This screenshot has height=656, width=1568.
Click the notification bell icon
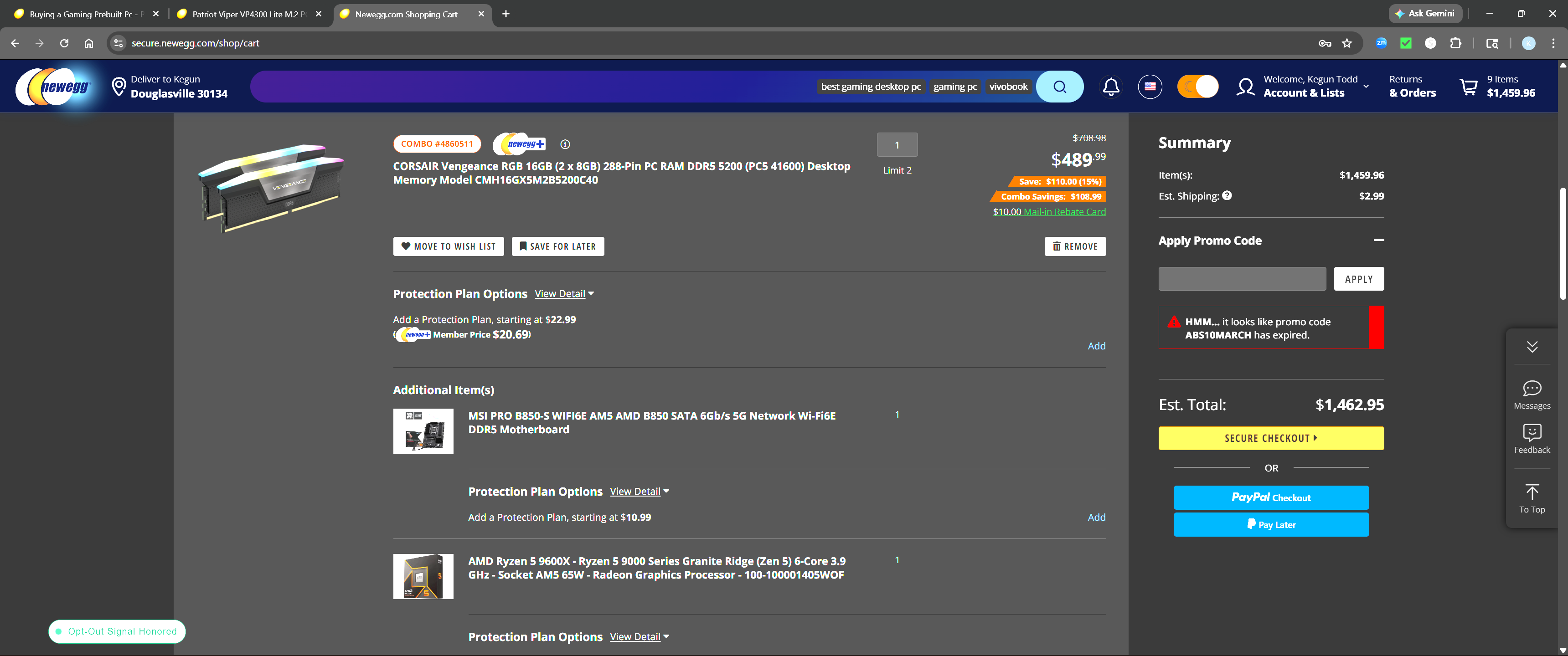[x=1110, y=87]
